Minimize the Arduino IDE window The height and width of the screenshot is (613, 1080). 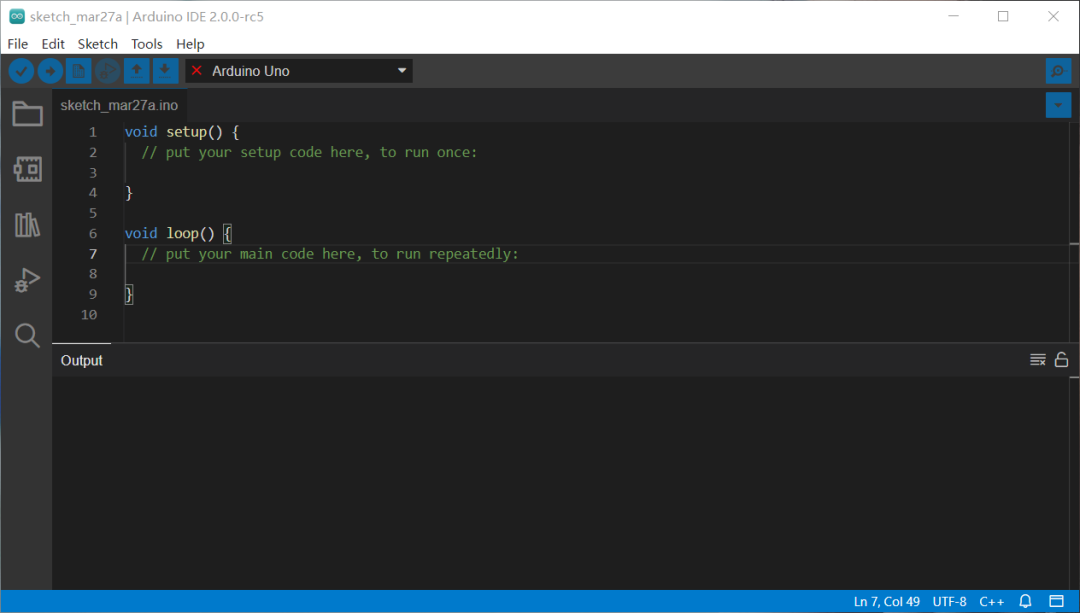click(x=953, y=17)
